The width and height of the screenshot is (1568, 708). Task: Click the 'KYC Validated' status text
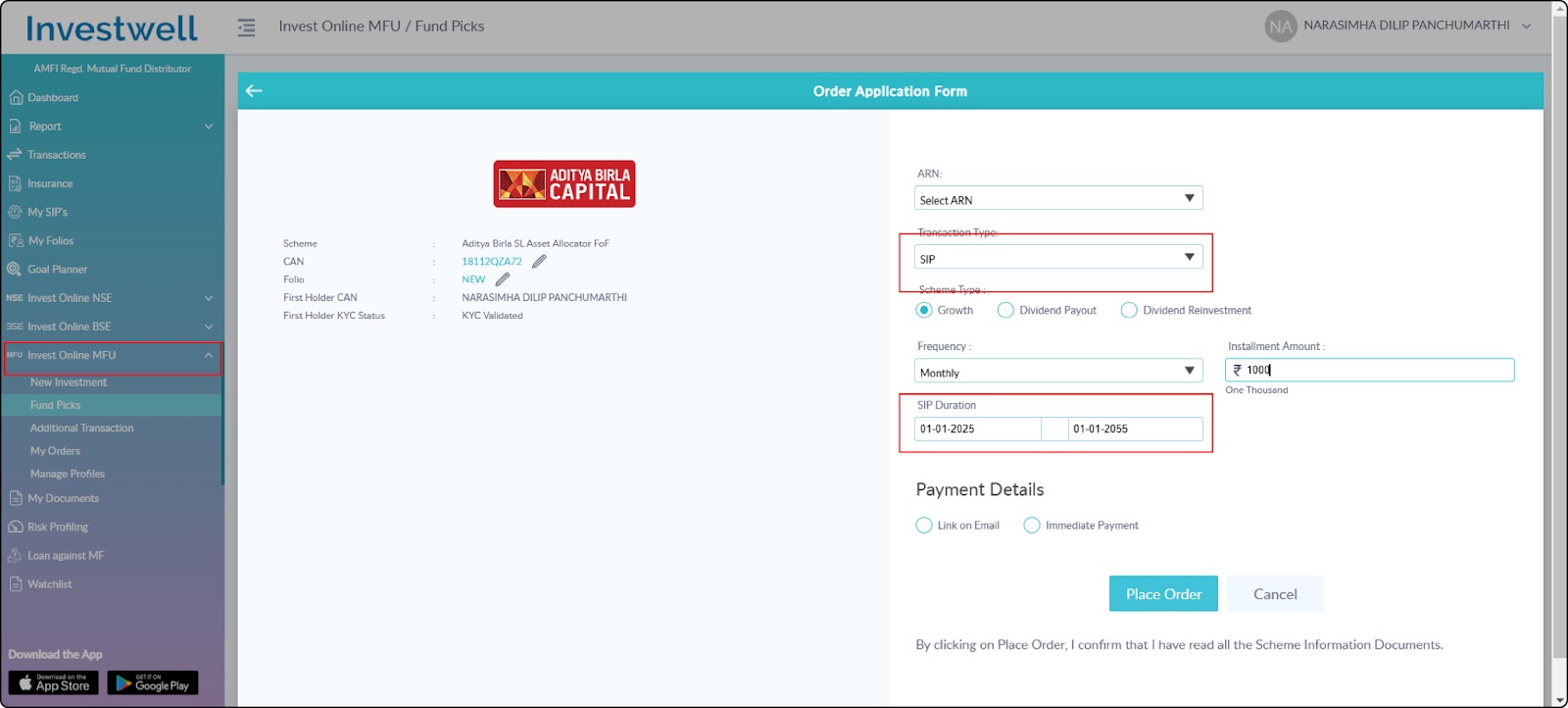(x=492, y=316)
